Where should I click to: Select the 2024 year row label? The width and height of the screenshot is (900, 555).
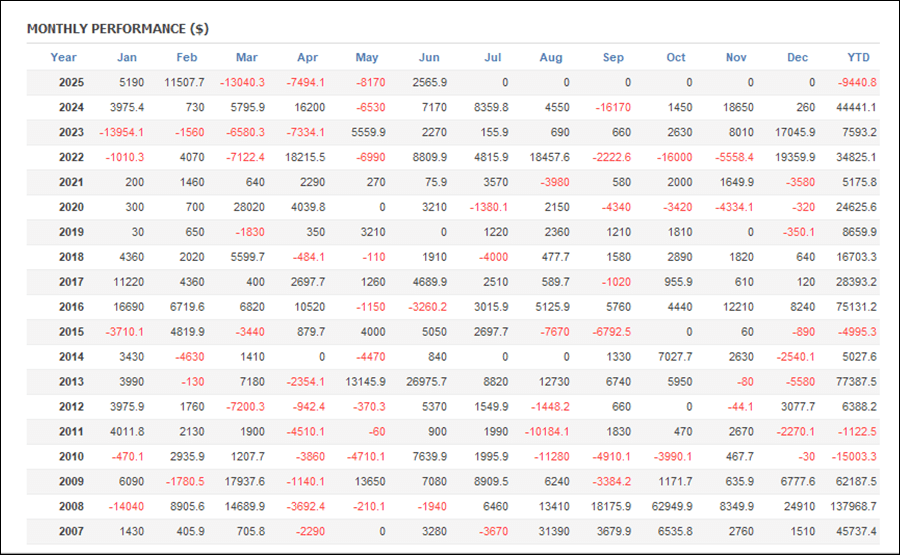click(71, 107)
